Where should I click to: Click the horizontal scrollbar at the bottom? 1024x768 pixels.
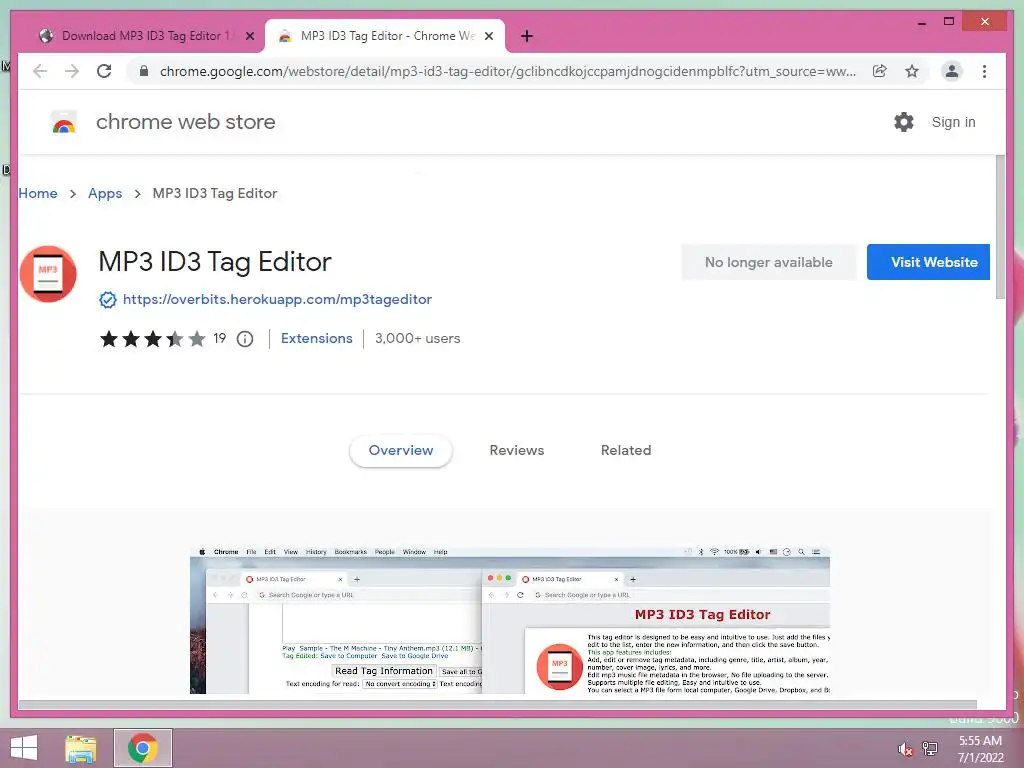498,705
